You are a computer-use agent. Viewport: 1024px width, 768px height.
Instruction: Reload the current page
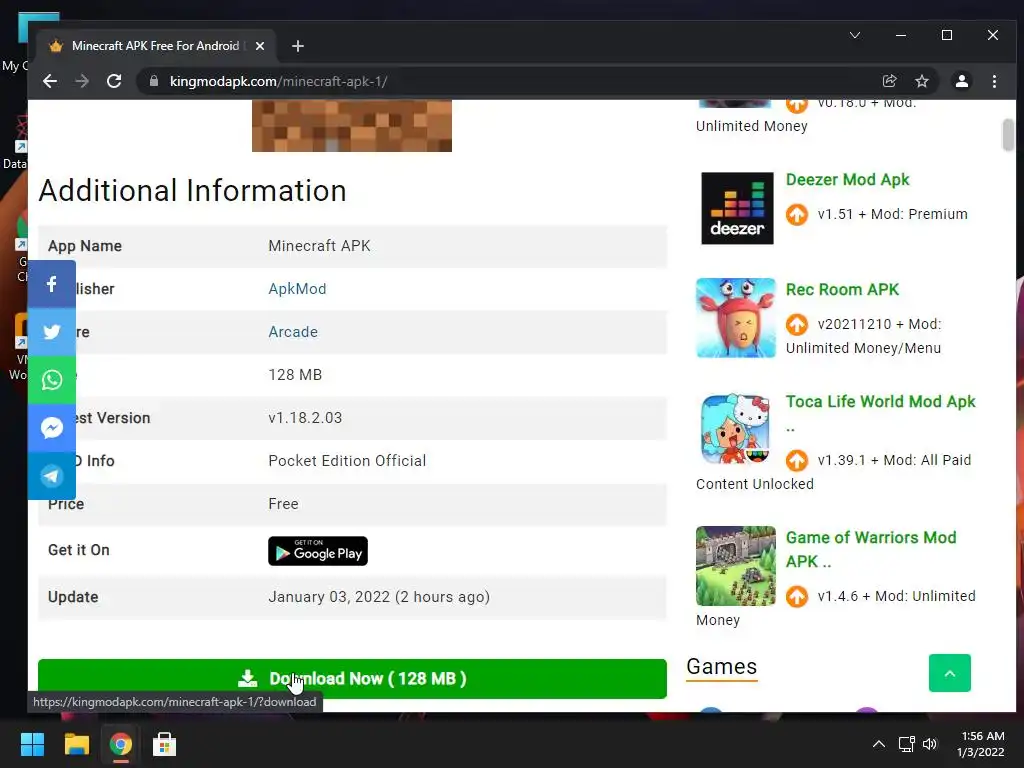pos(114,81)
